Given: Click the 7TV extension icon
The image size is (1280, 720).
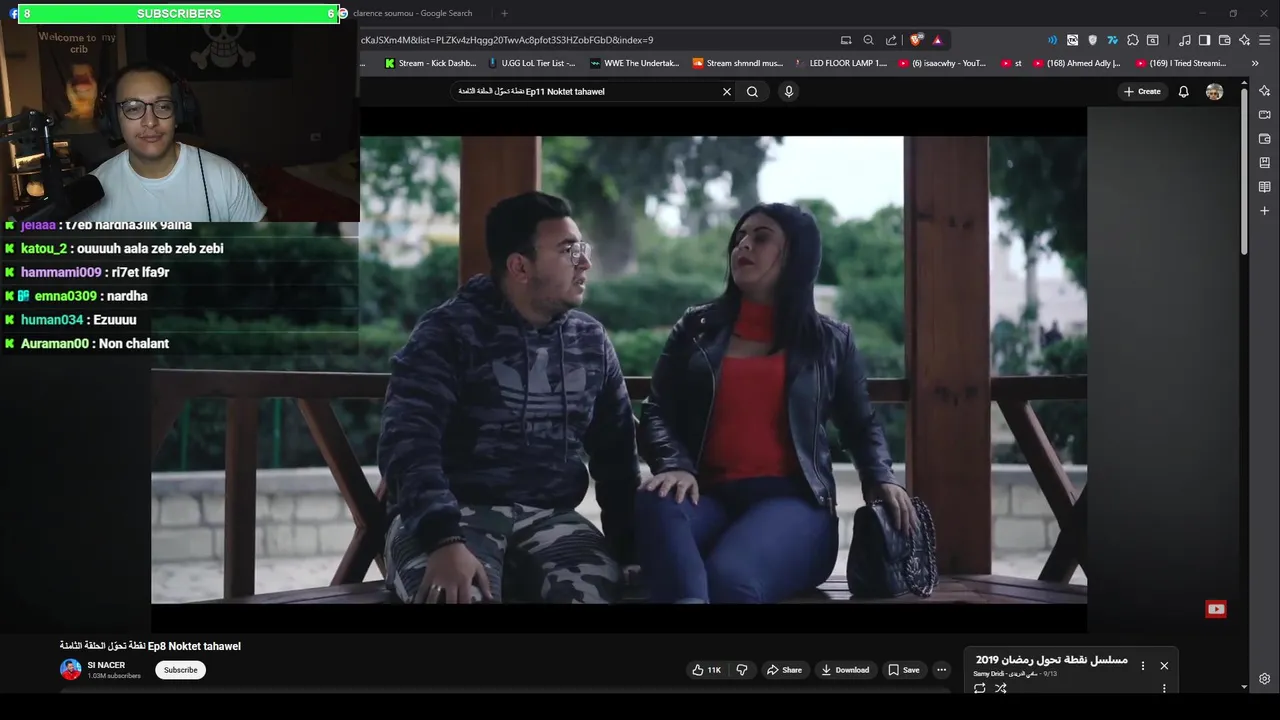Looking at the screenshot, I should pos(1112,40).
